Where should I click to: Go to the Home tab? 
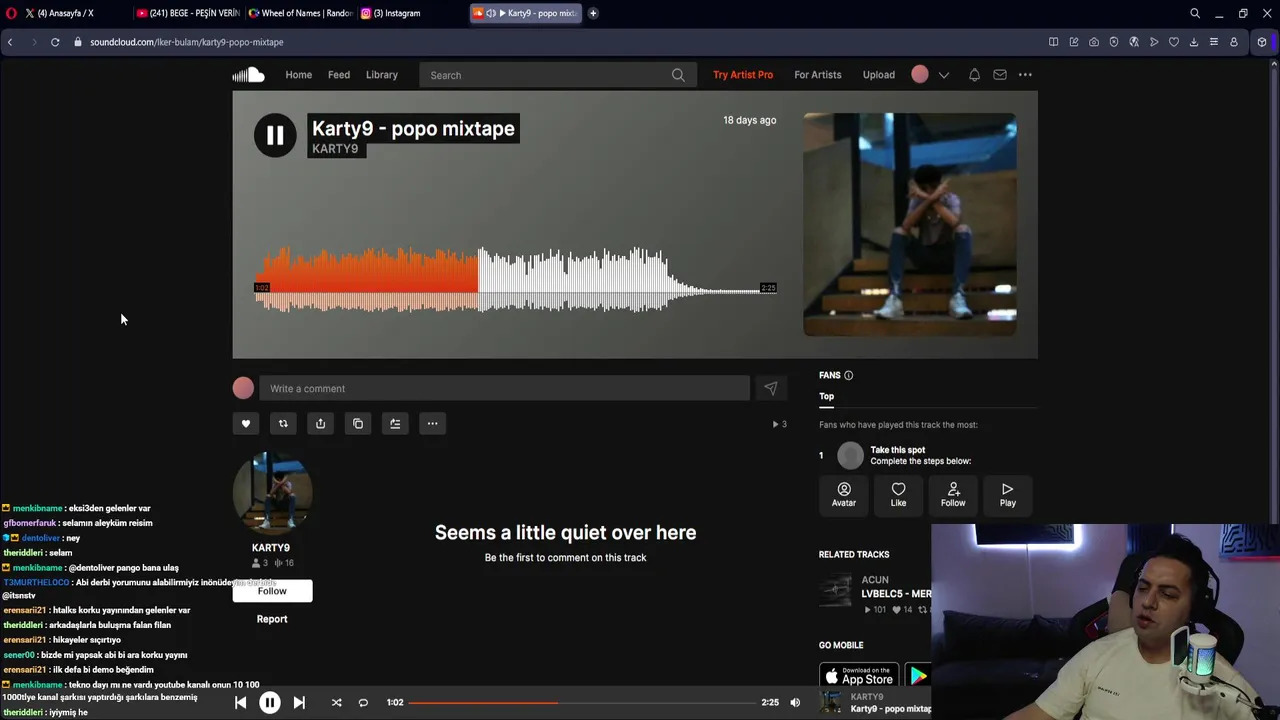(x=299, y=75)
